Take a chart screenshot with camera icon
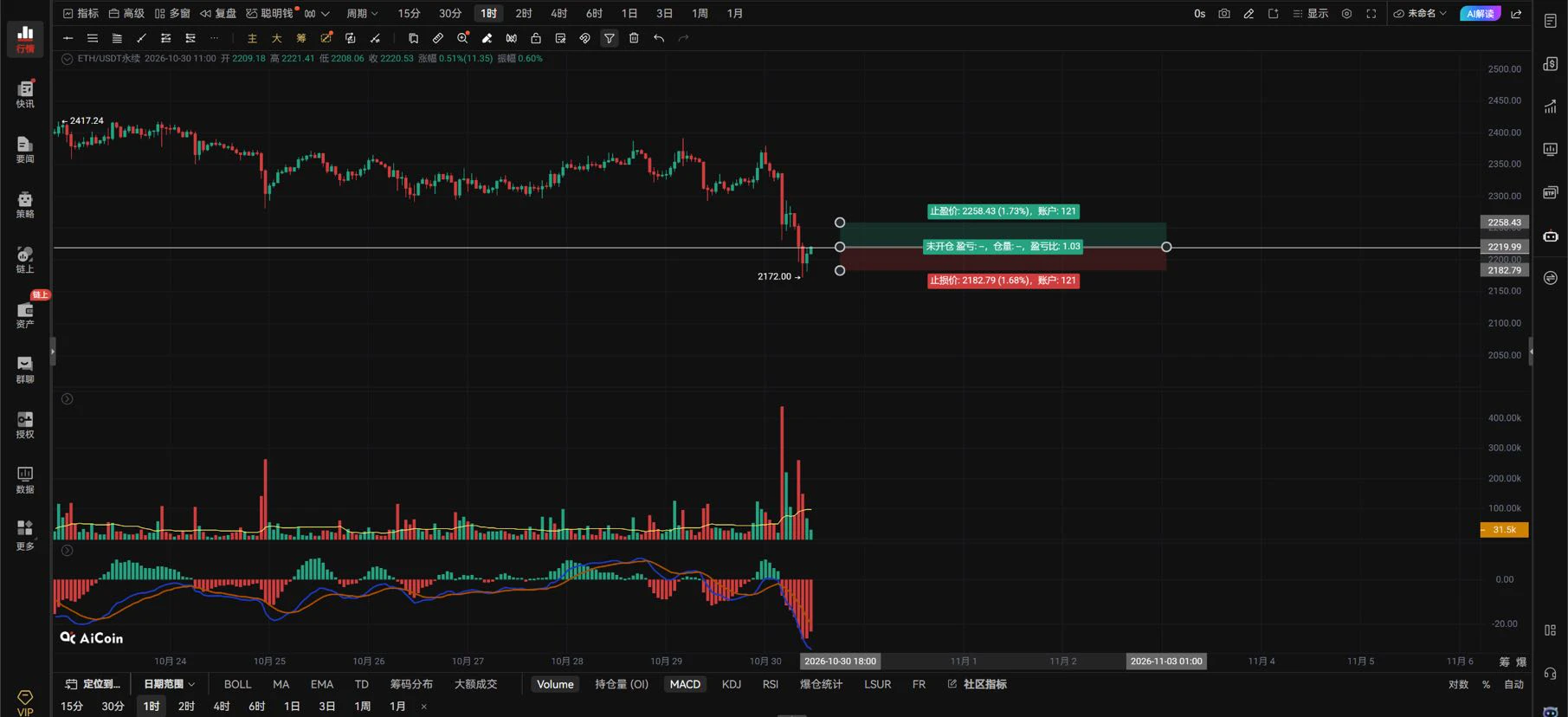Image resolution: width=1568 pixels, height=717 pixels. pyautogui.click(x=1224, y=14)
